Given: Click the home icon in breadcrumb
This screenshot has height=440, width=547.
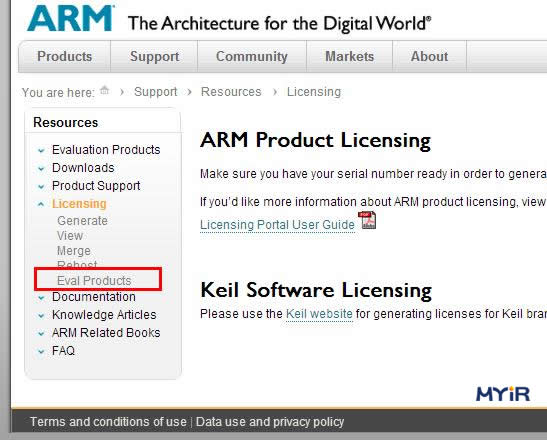Looking at the screenshot, I should click(104, 90).
